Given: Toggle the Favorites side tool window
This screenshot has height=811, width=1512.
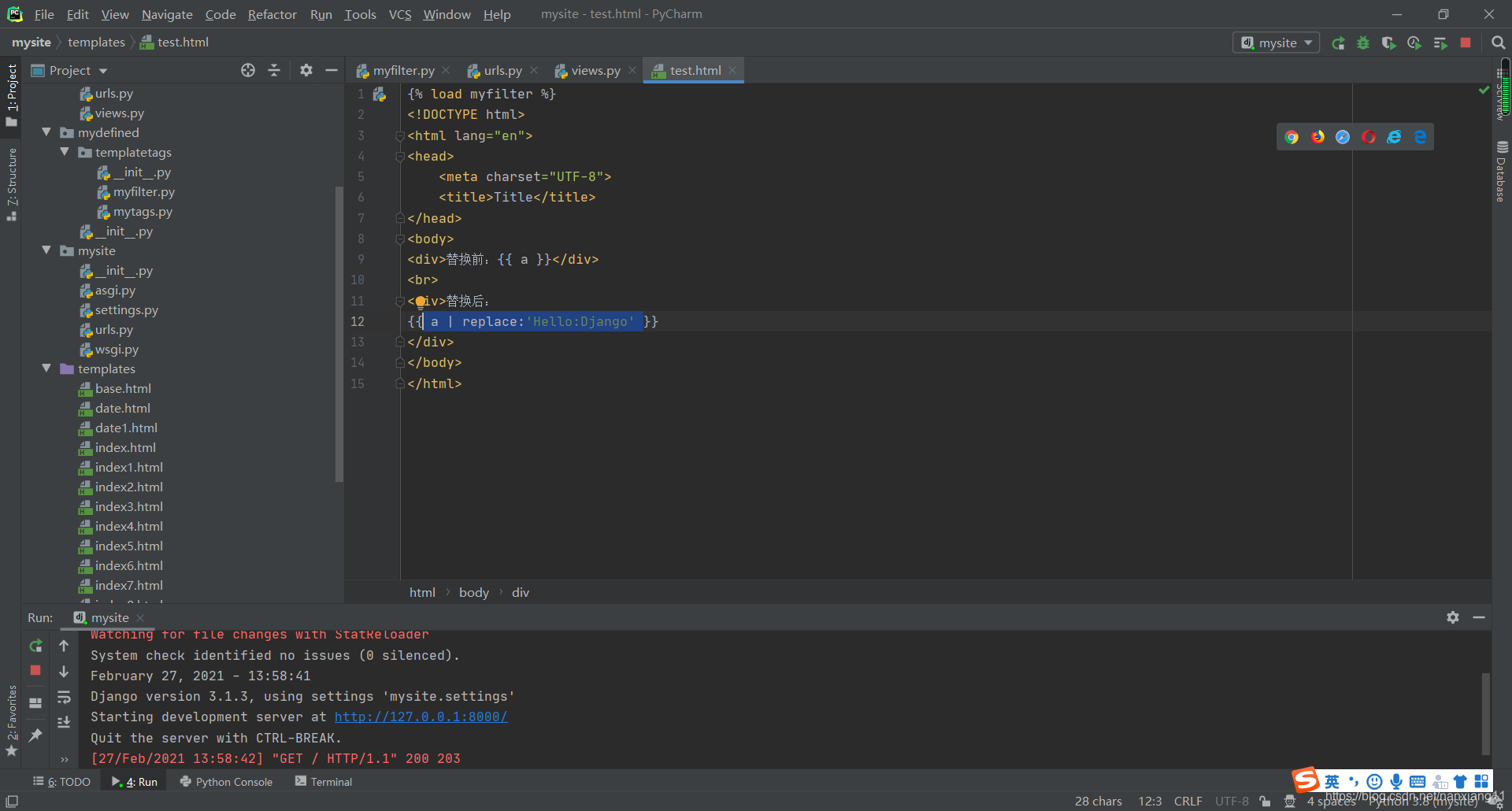Looking at the screenshot, I should pos(11,720).
